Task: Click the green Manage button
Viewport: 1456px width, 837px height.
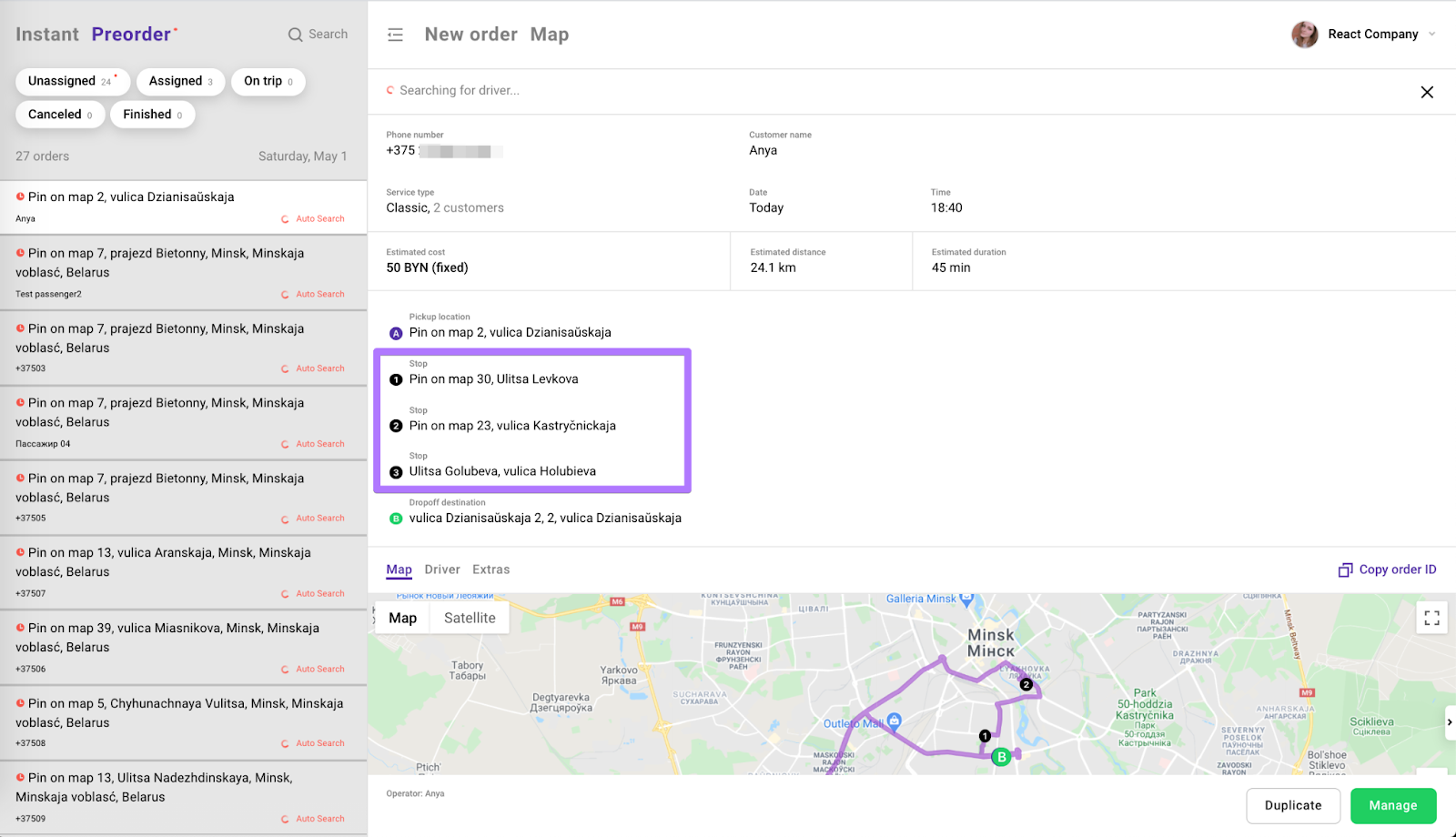Action: click(x=1393, y=805)
